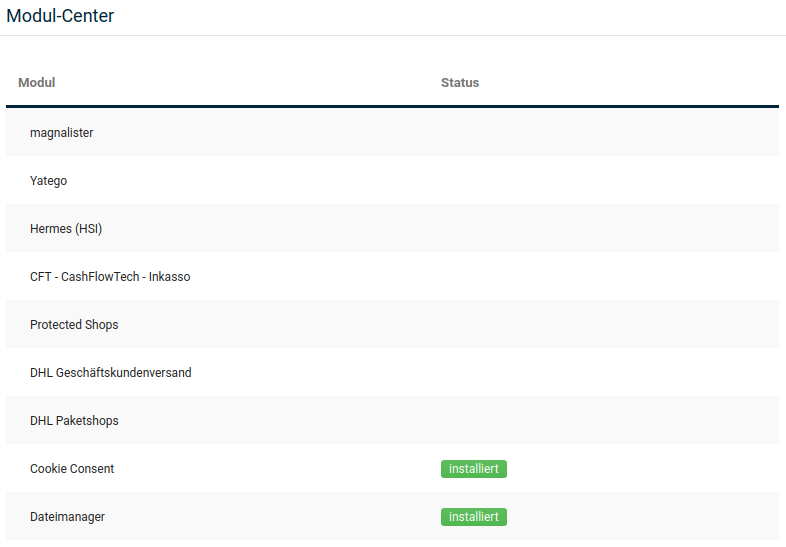Click the empty status cell for DHL Geschäftskundenversand

(600, 373)
